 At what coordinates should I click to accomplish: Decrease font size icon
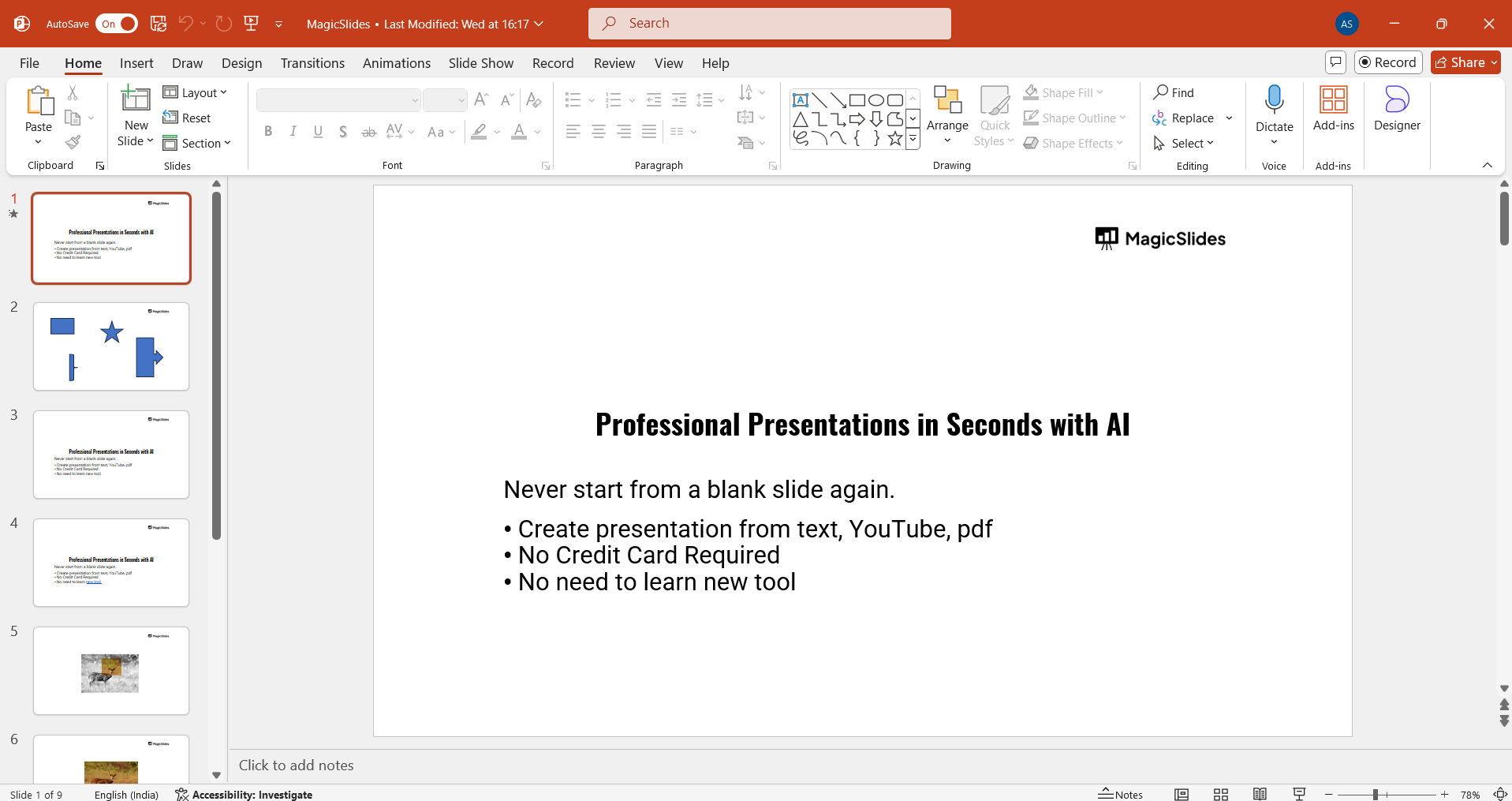pyautogui.click(x=506, y=99)
